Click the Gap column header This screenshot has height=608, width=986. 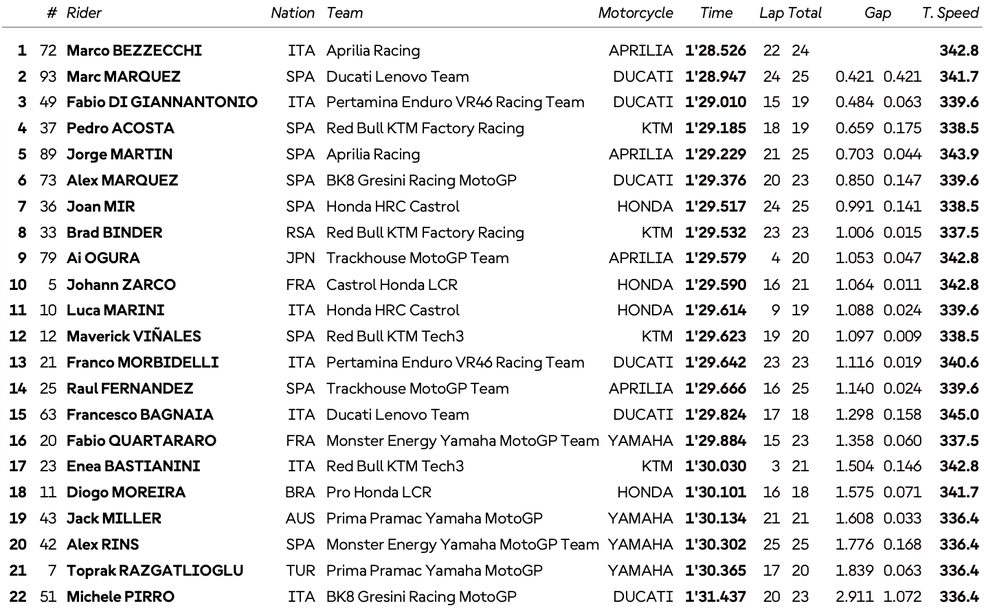click(x=878, y=13)
